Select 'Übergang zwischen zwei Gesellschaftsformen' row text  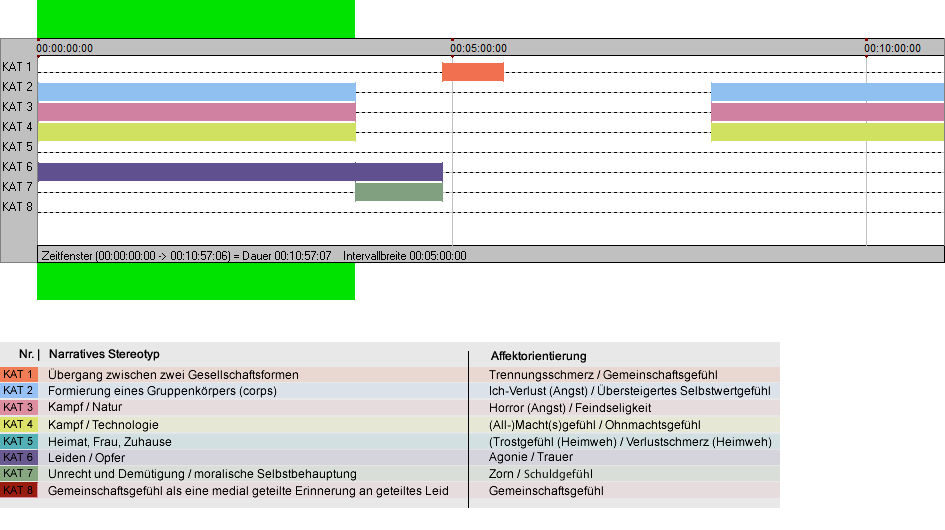click(x=174, y=375)
